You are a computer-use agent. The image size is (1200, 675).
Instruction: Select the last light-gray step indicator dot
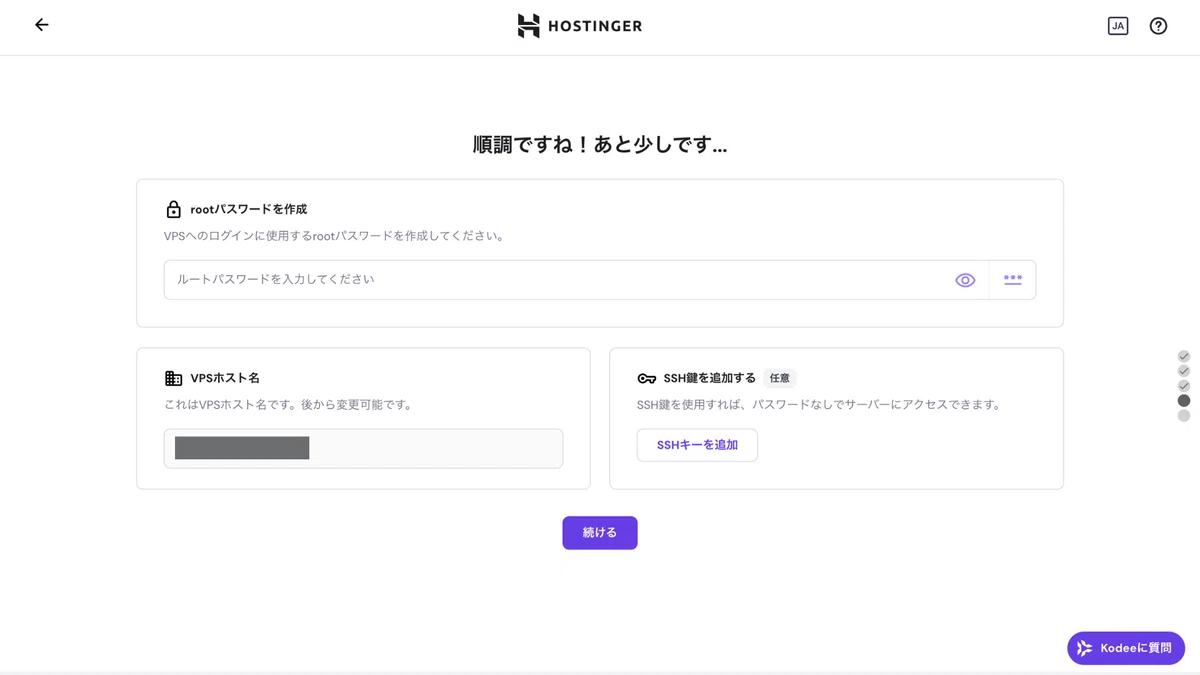[1184, 416]
